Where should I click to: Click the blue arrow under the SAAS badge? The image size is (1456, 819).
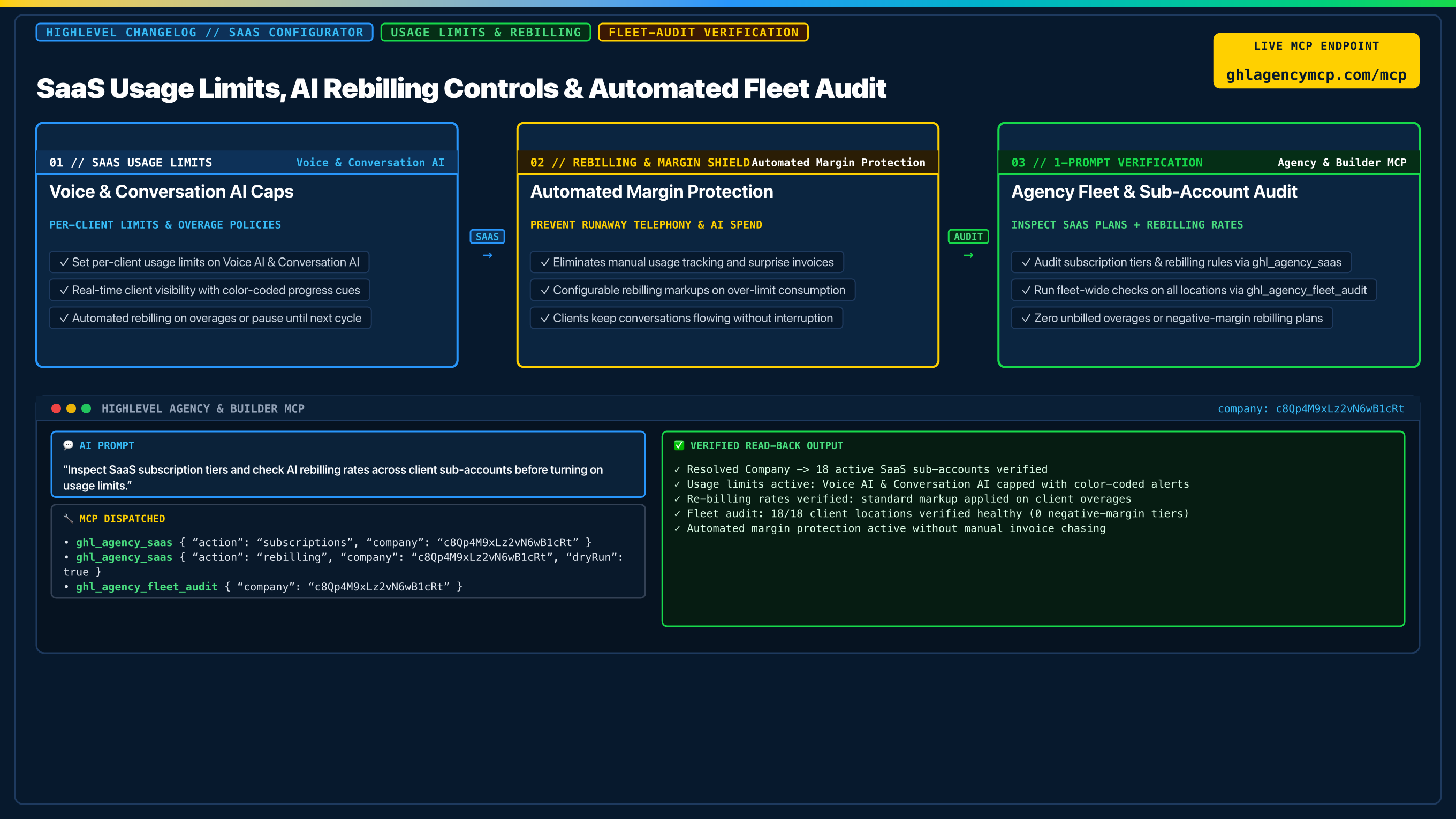point(487,256)
